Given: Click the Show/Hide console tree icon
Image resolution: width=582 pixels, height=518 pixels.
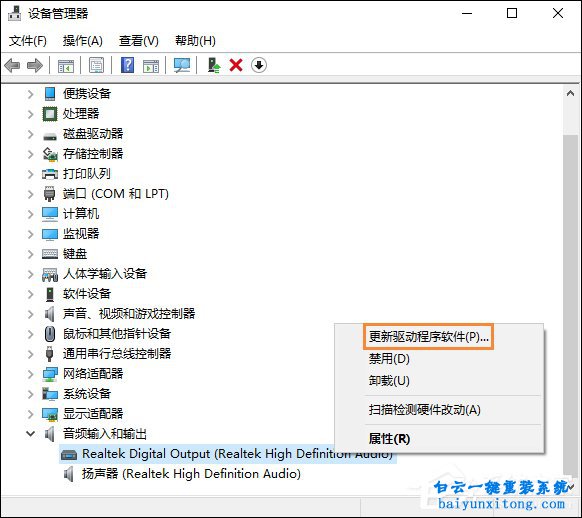Looking at the screenshot, I should (x=66, y=66).
